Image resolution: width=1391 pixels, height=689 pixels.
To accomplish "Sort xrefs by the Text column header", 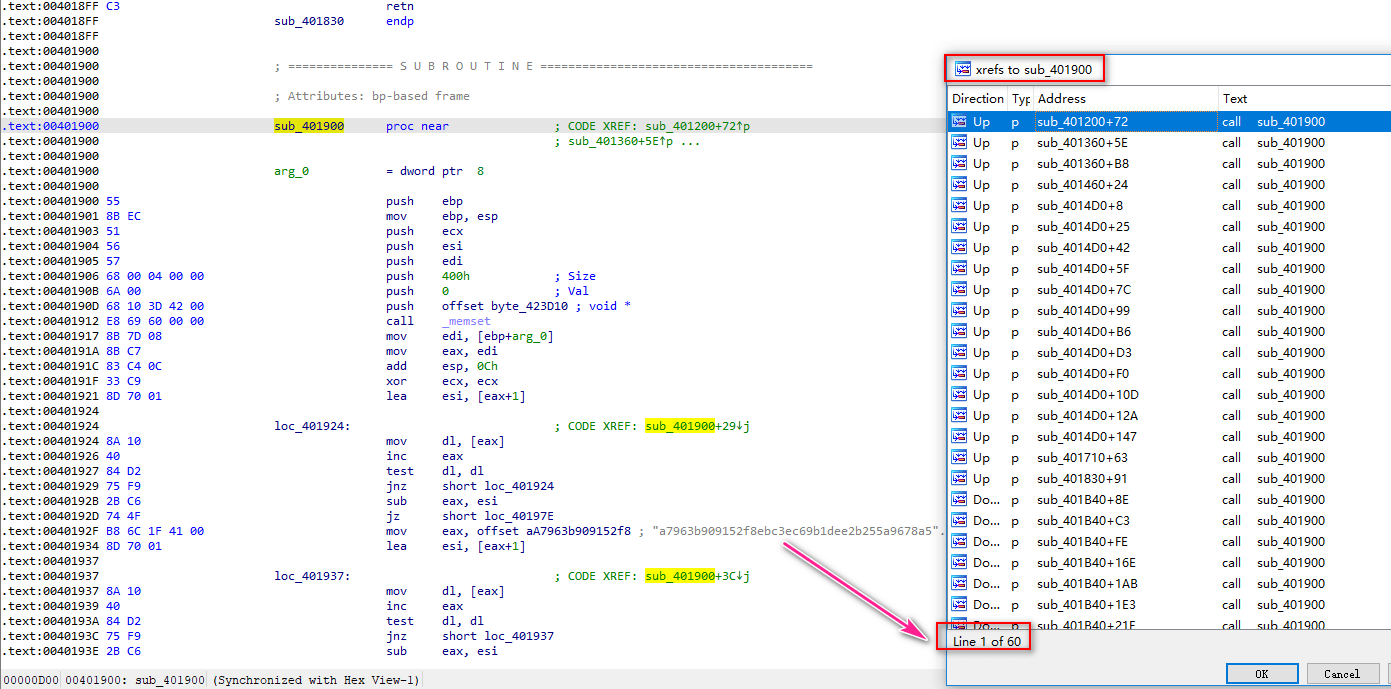I will tap(1303, 98).
